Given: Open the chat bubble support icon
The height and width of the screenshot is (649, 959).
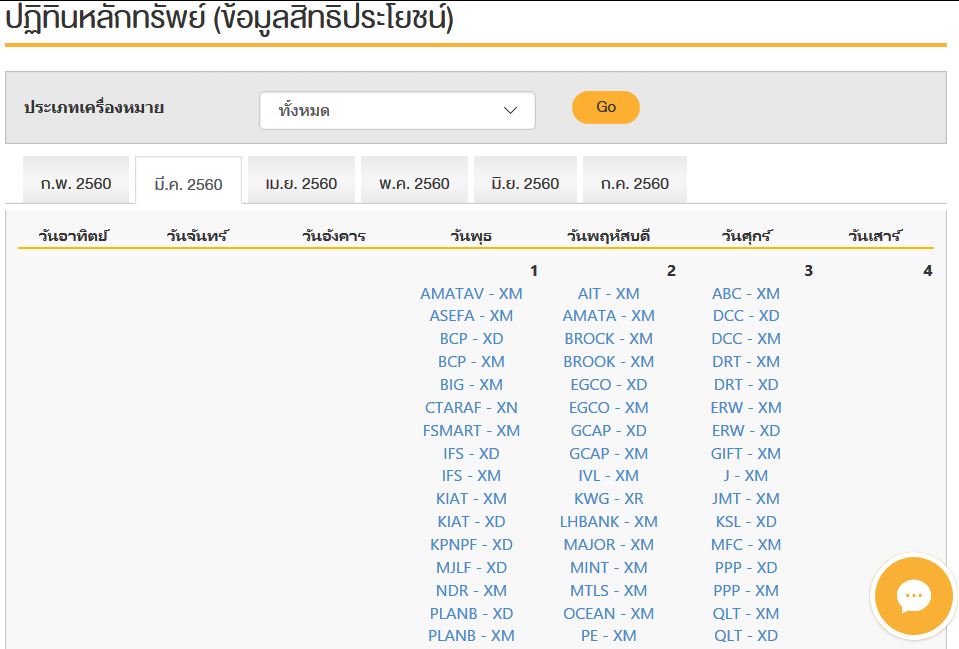Looking at the screenshot, I should pyautogui.click(x=914, y=595).
